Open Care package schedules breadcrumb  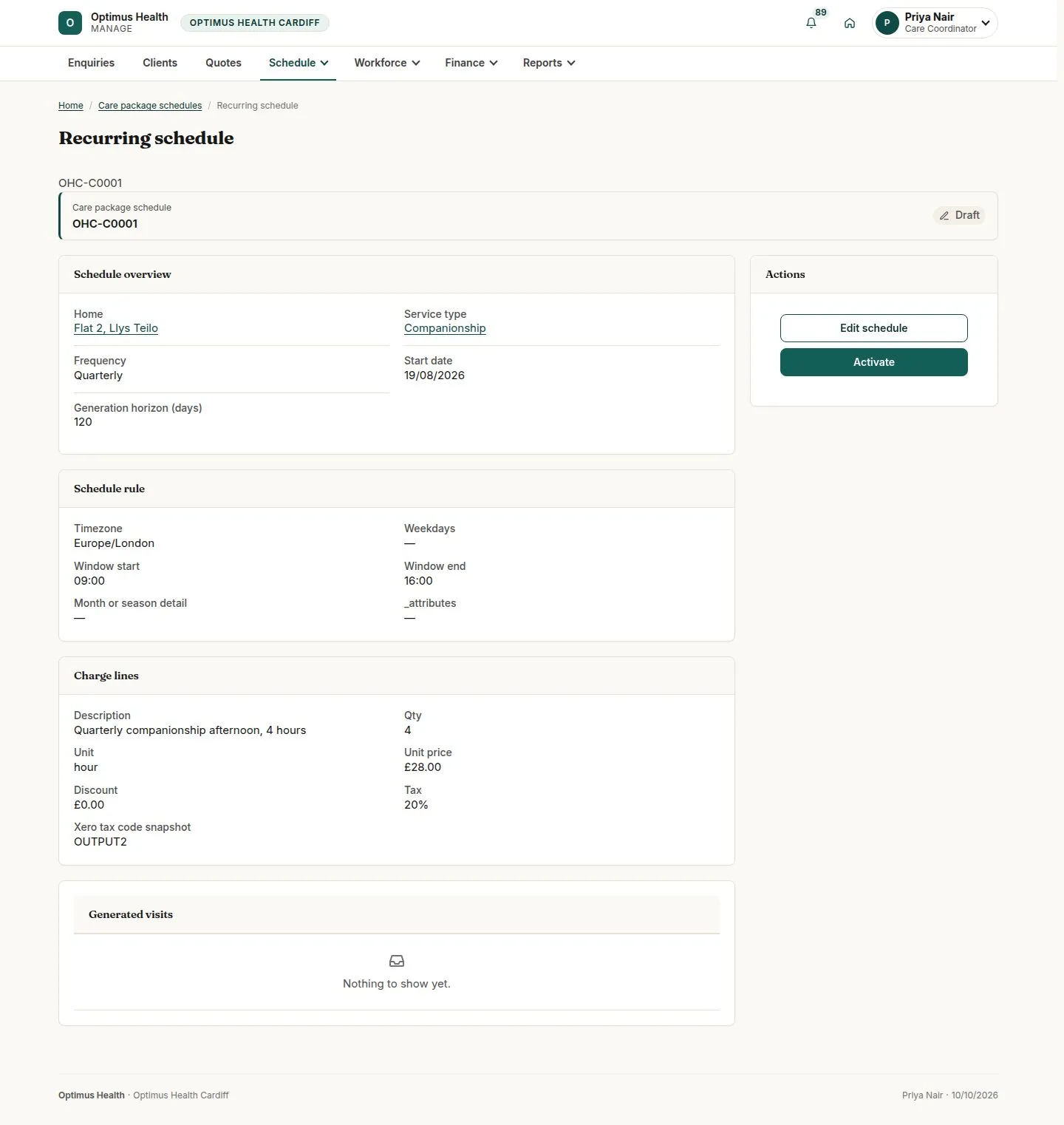(x=150, y=106)
